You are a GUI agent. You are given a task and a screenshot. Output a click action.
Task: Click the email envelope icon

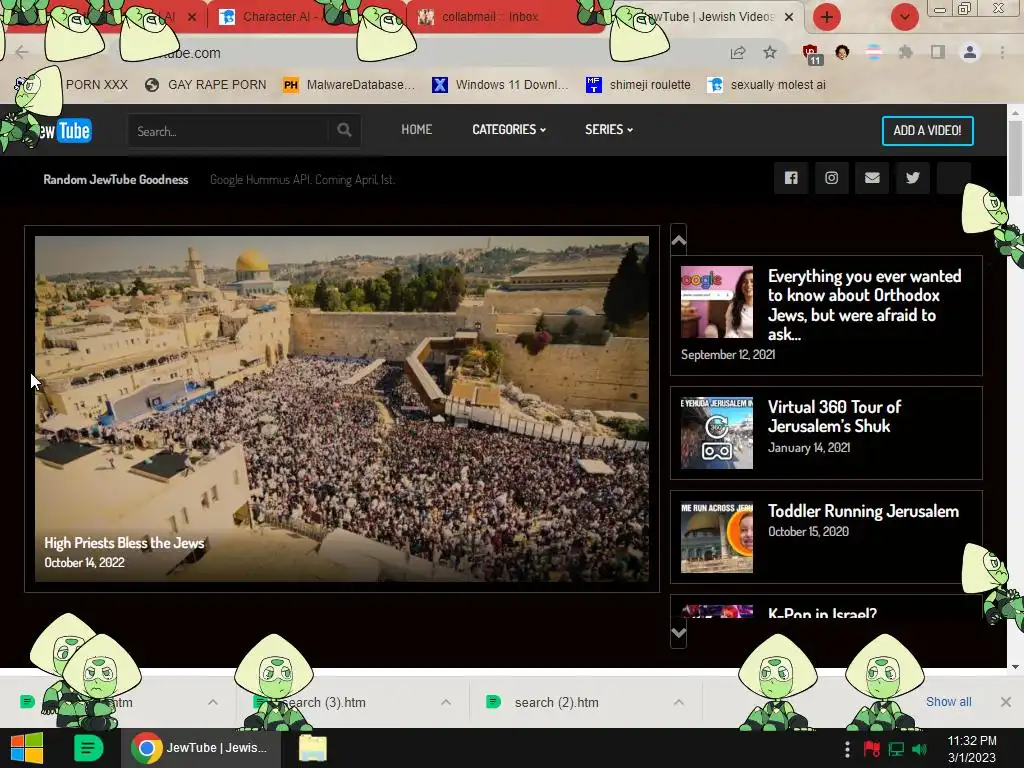click(x=872, y=178)
